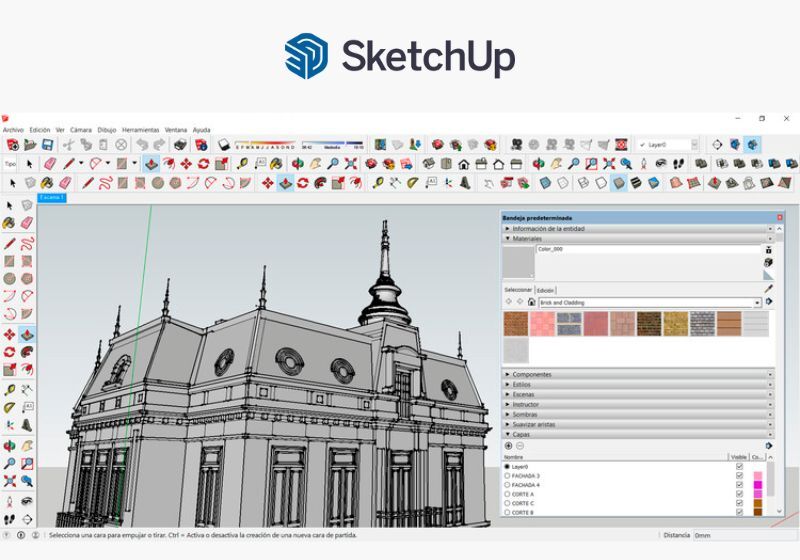Click the Color_000 material name field

[648, 249]
